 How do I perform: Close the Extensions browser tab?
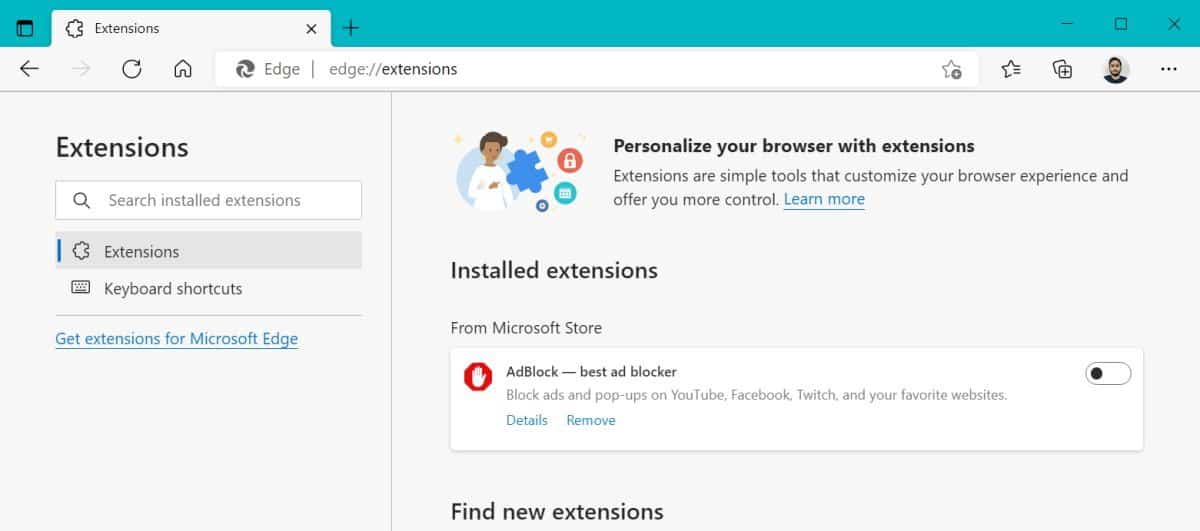click(x=312, y=28)
